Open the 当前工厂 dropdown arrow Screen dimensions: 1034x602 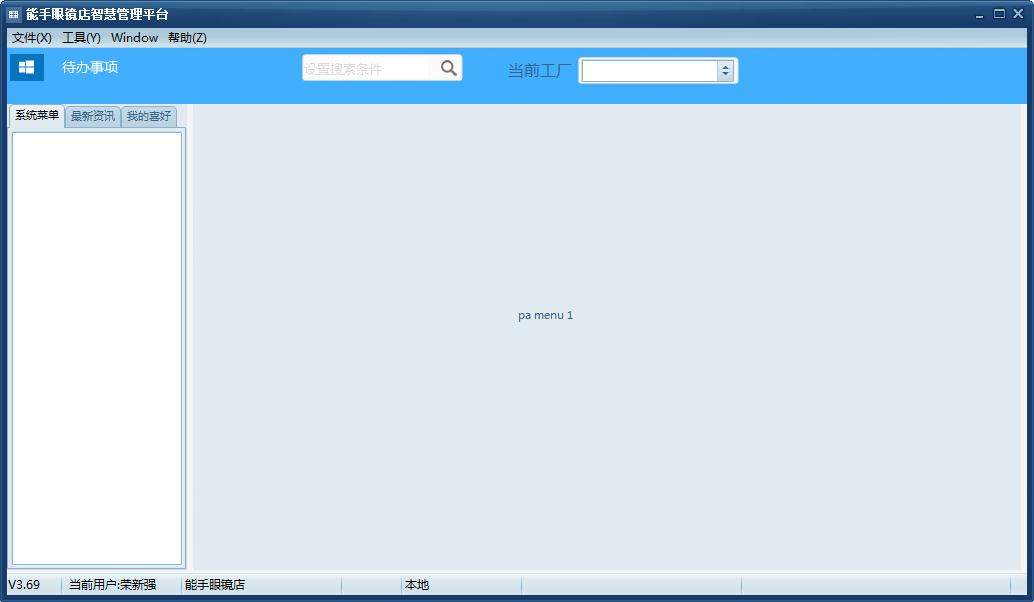725,71
